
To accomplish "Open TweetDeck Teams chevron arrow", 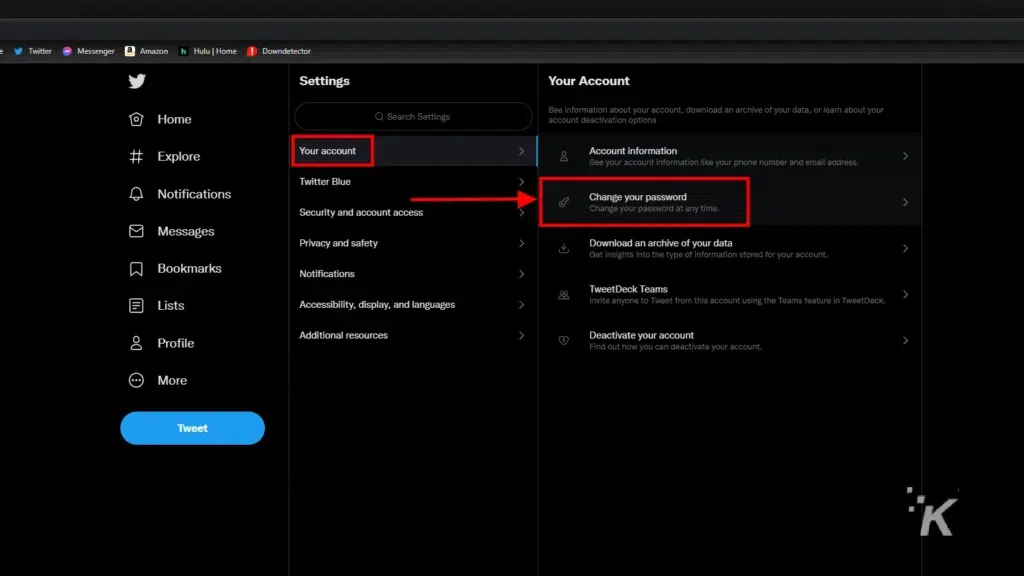I will click(905, 295).
